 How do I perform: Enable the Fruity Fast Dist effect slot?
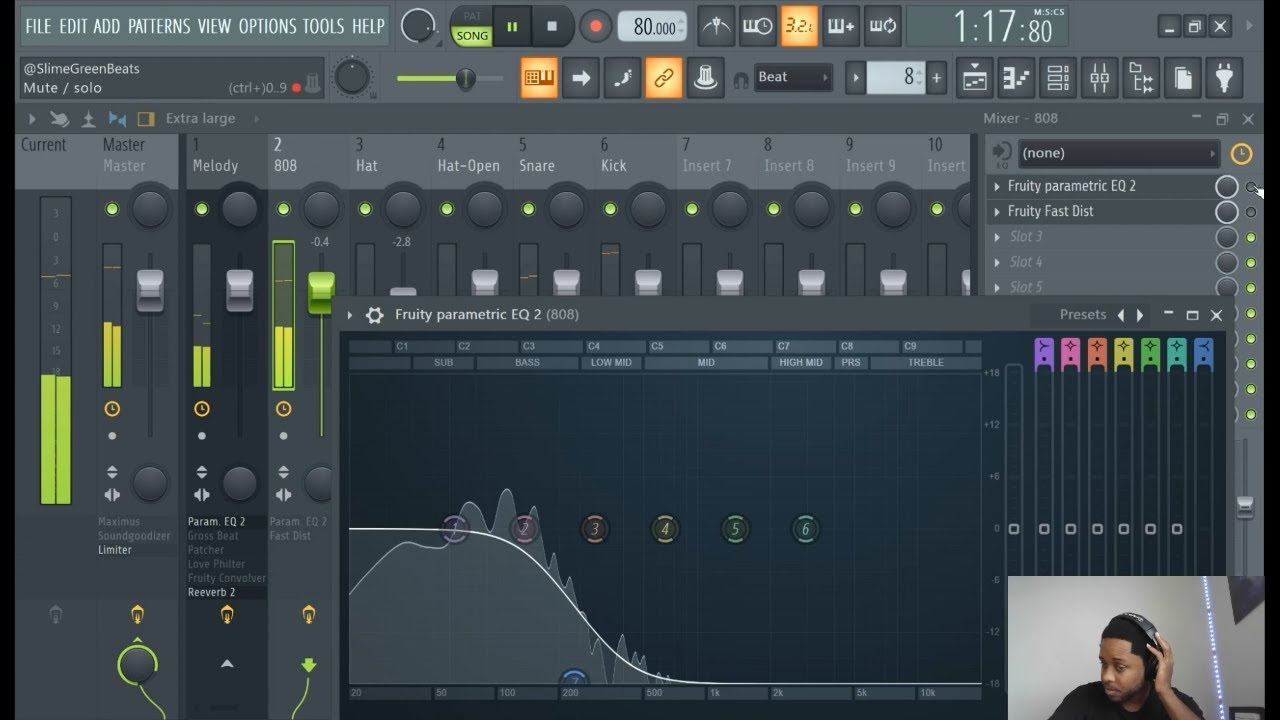1250,212
